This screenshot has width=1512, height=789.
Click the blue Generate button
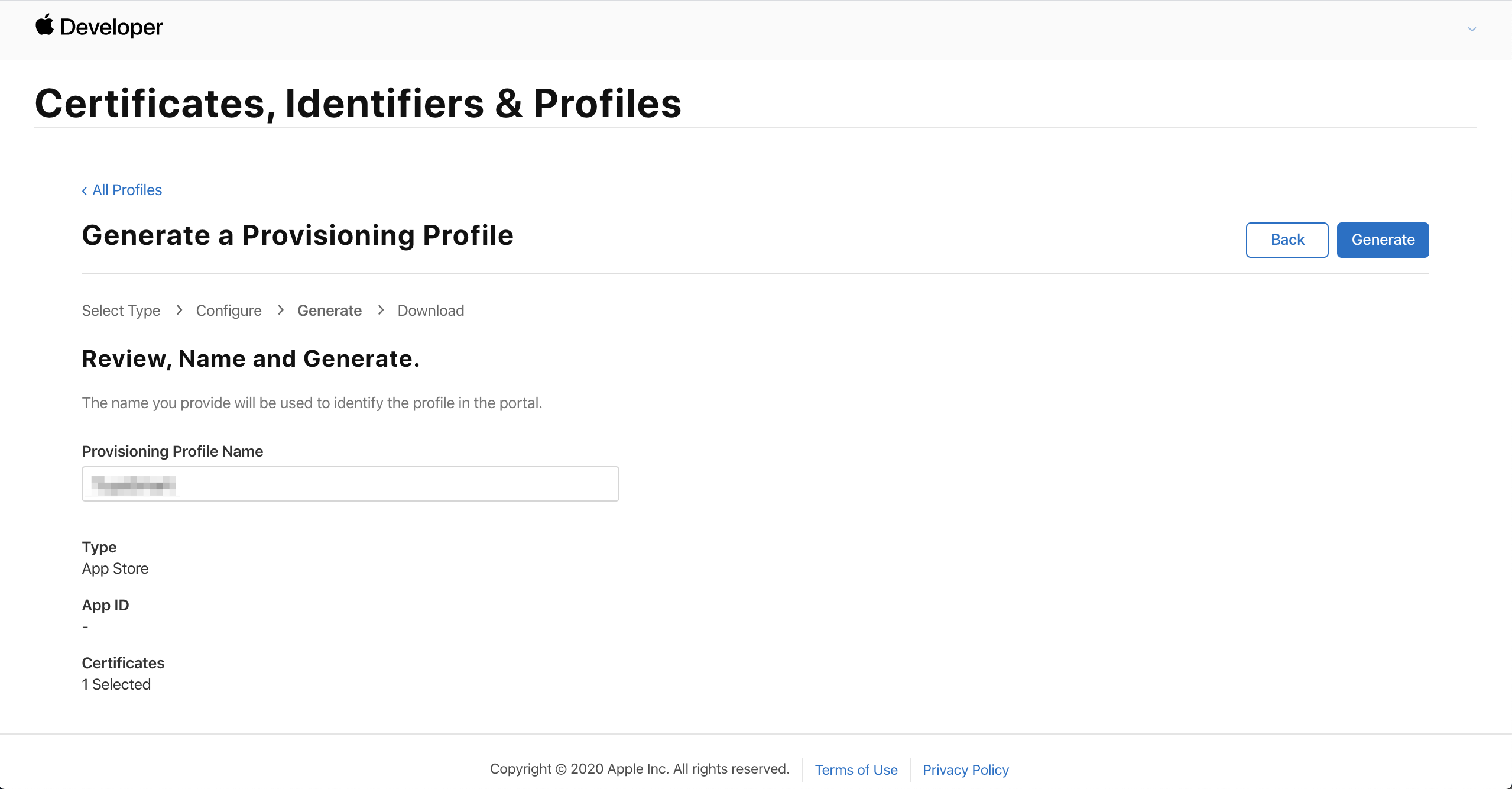(x=1383, y=240)
